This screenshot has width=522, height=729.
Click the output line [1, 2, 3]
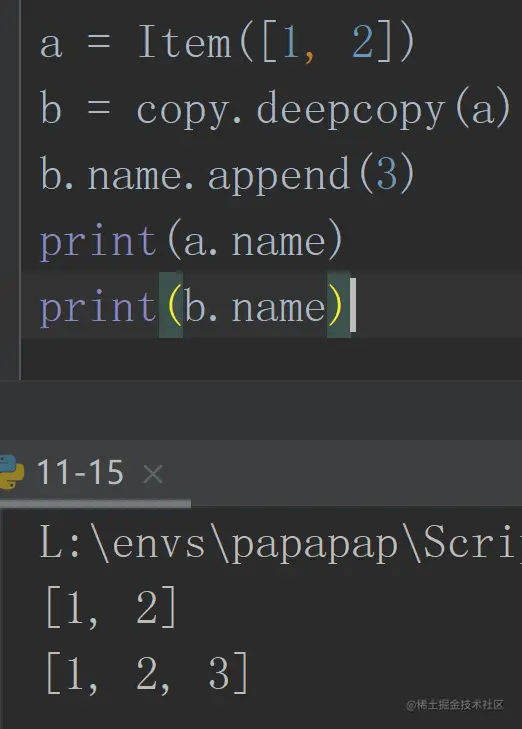click(x=148, y=673)
